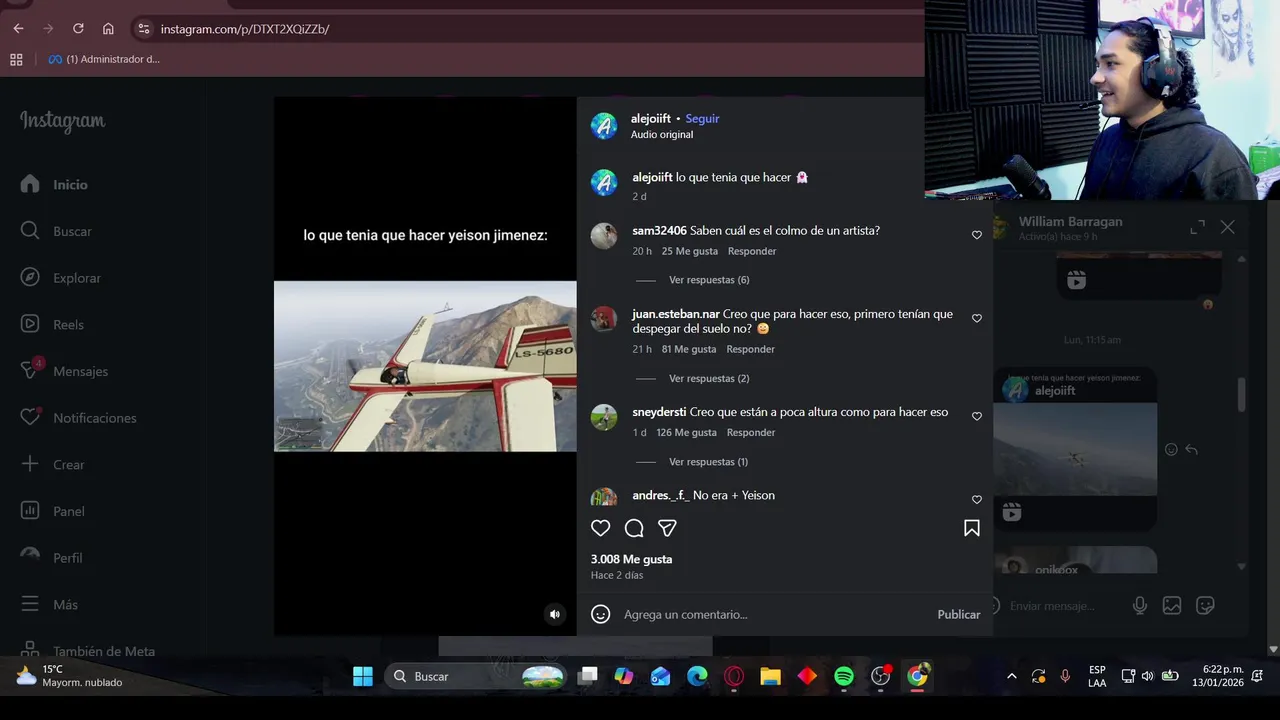This screenshot has height=720, width=1280.
Task: Open Mensajes in sidebar
Action: 65,371
